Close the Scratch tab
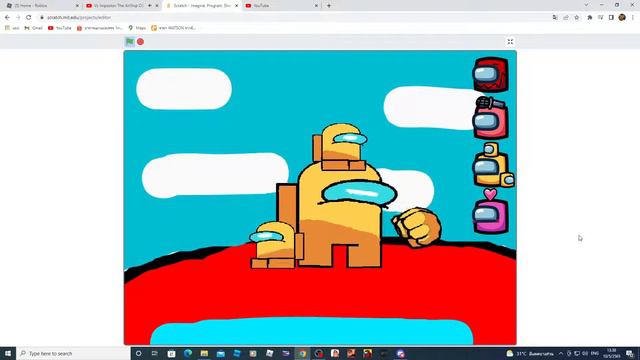Screen dimensions: 640x360 236,6
